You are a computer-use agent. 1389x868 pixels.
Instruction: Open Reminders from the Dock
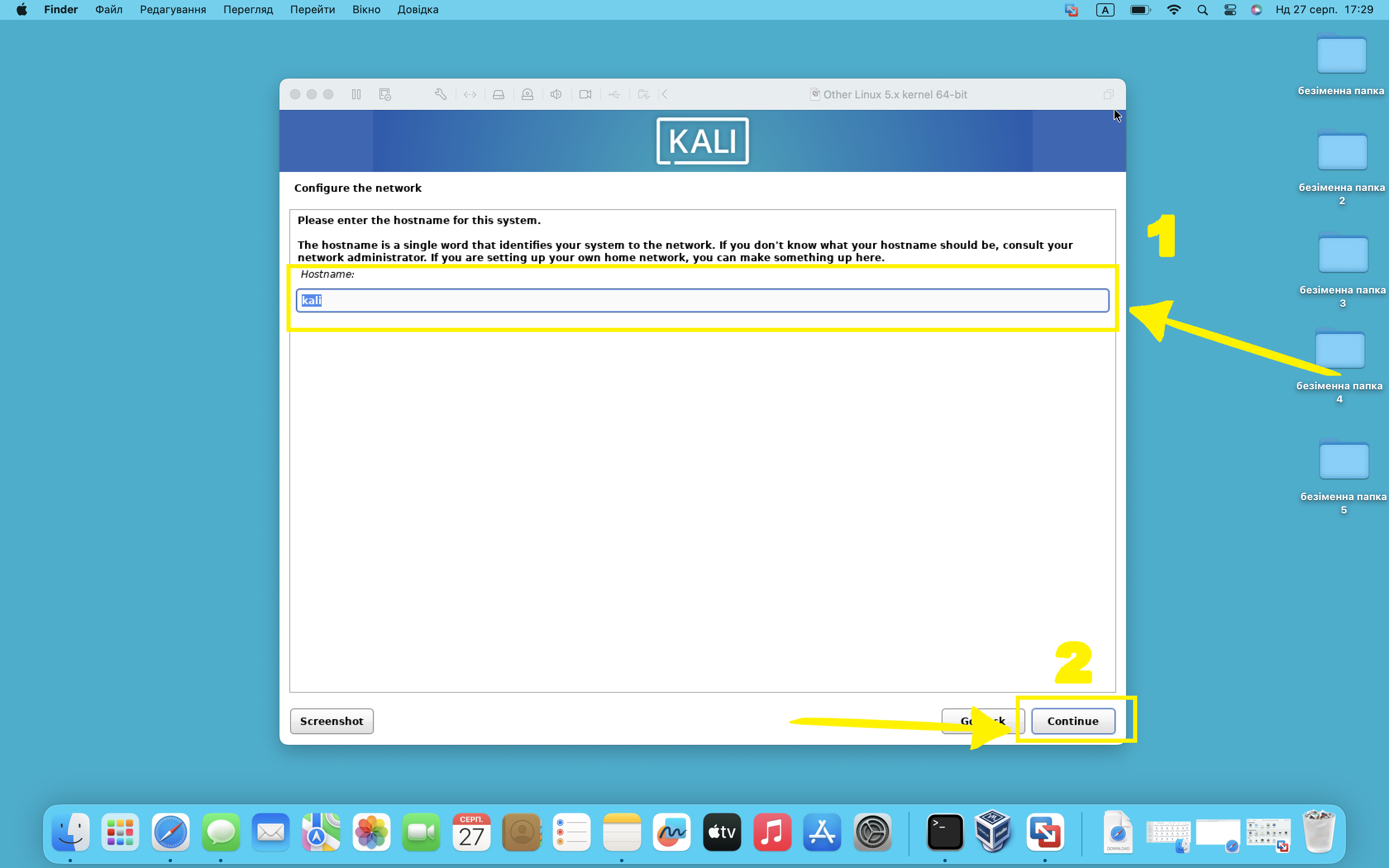tap(572, 832)
